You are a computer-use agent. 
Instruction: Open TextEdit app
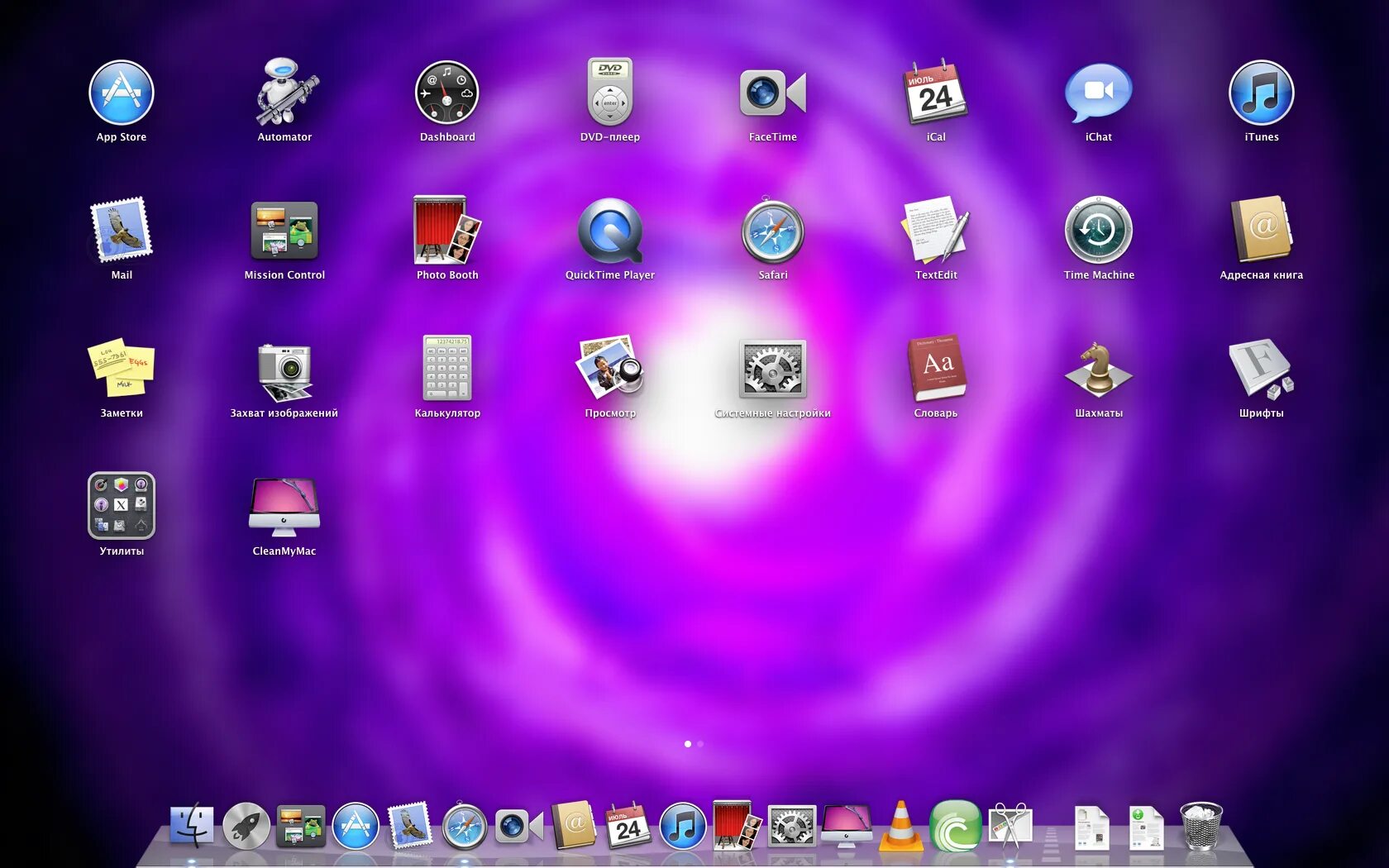936,230
